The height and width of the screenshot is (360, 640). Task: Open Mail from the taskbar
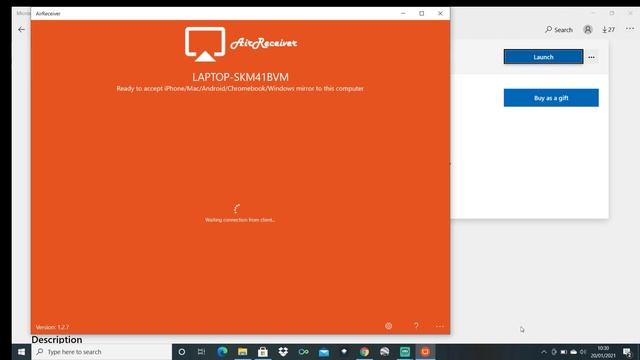click(x=324, y=352)
